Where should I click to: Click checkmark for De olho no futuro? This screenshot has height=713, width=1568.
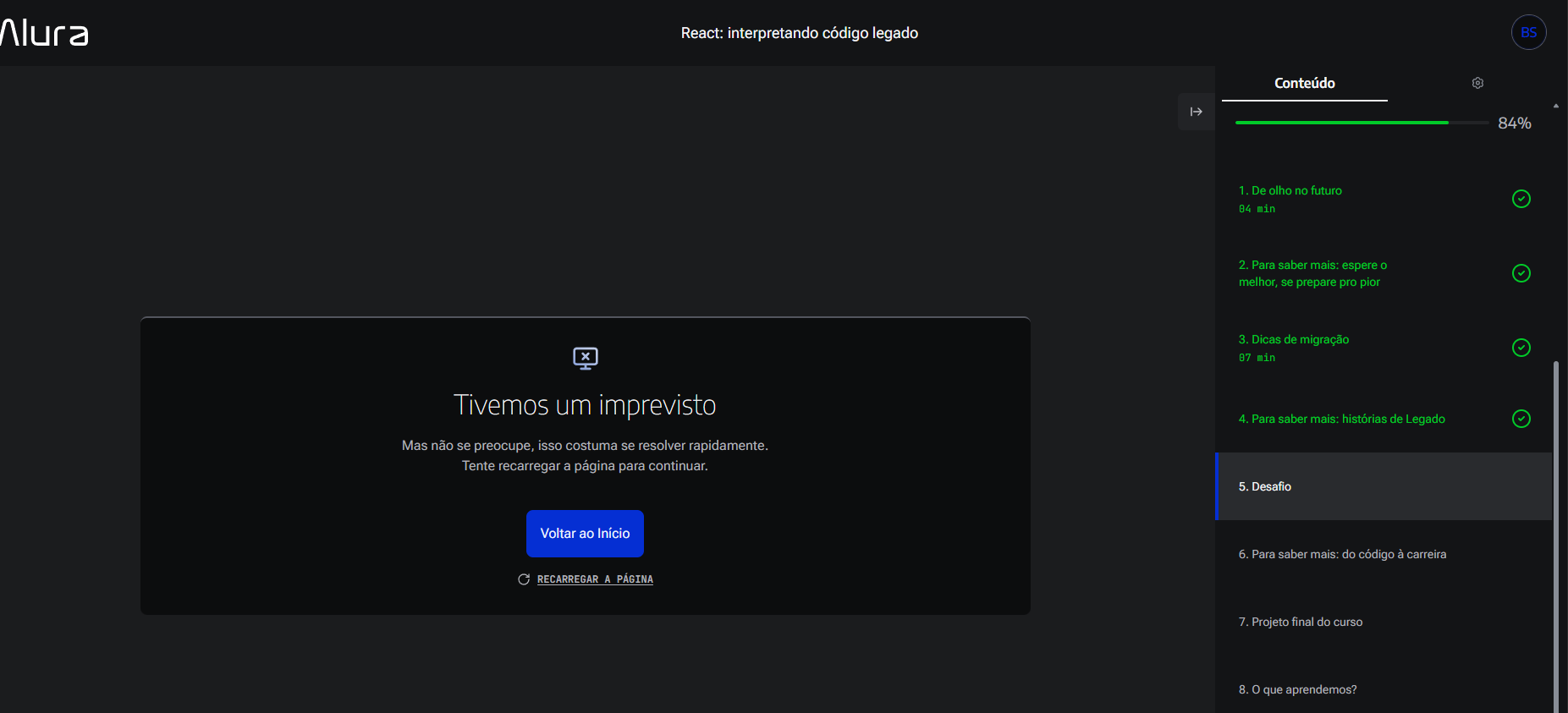pyautogui.click(x=1521, y=199)
